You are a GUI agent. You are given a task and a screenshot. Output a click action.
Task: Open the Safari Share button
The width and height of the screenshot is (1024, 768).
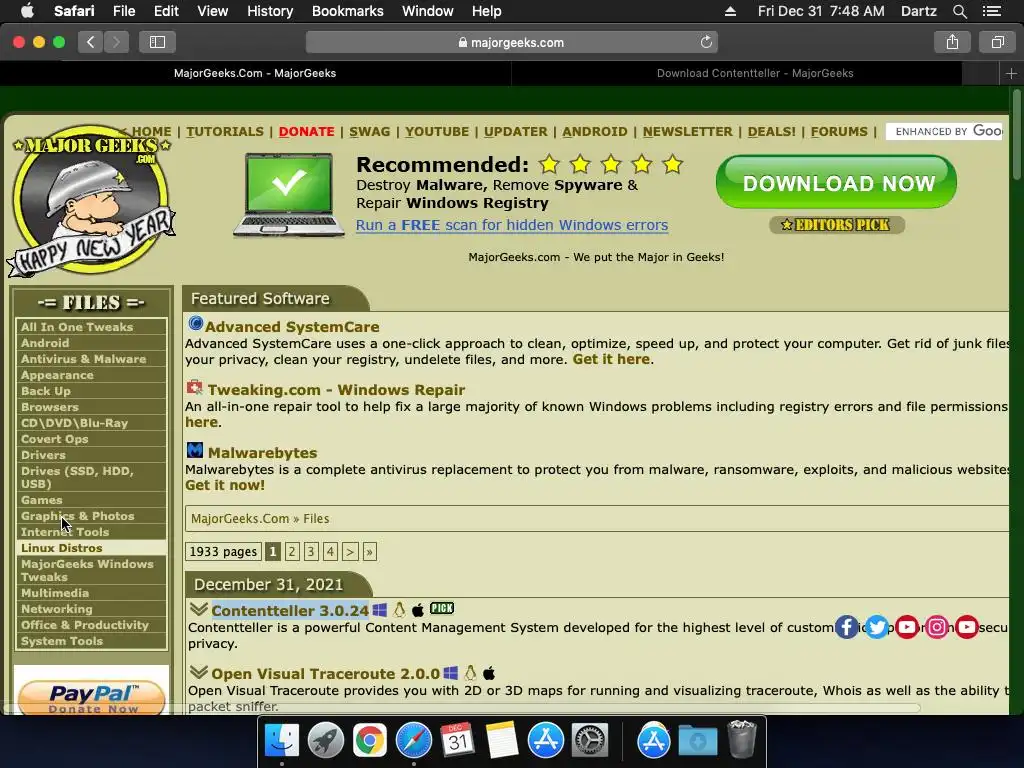tap(952, 42)
